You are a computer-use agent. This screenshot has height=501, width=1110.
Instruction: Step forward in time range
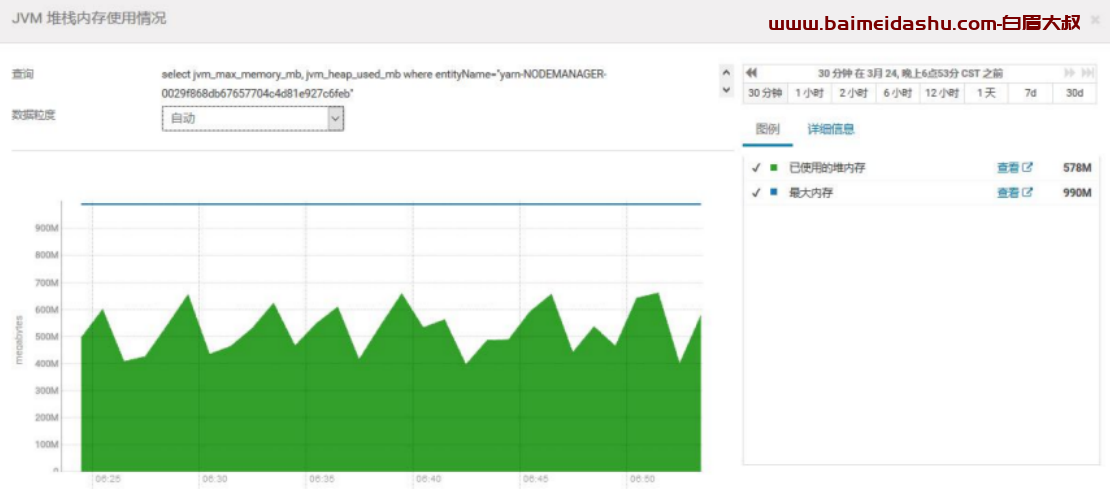1070,73
